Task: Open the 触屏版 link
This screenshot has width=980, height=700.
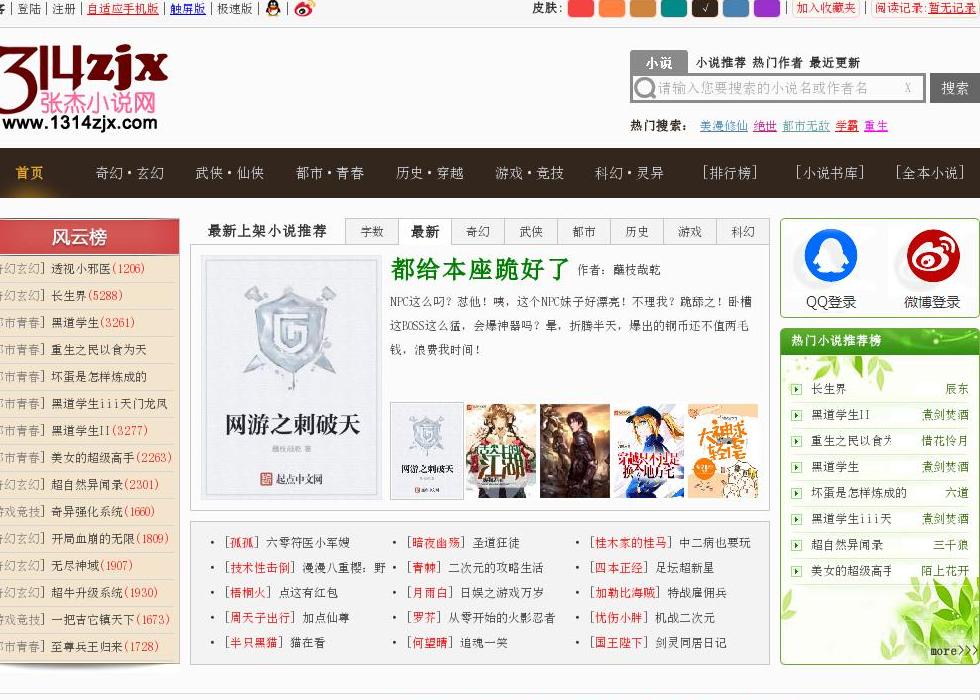Action: click(188, 9)
